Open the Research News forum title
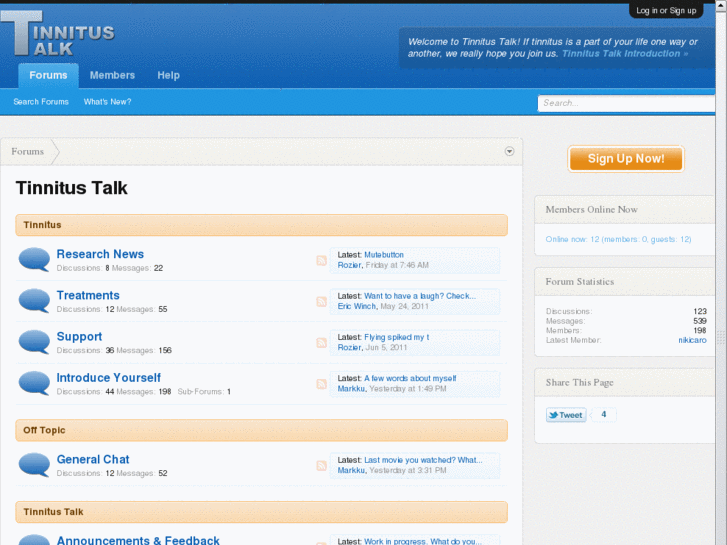Screen dimensions: 727x545 tap(100, 254)
